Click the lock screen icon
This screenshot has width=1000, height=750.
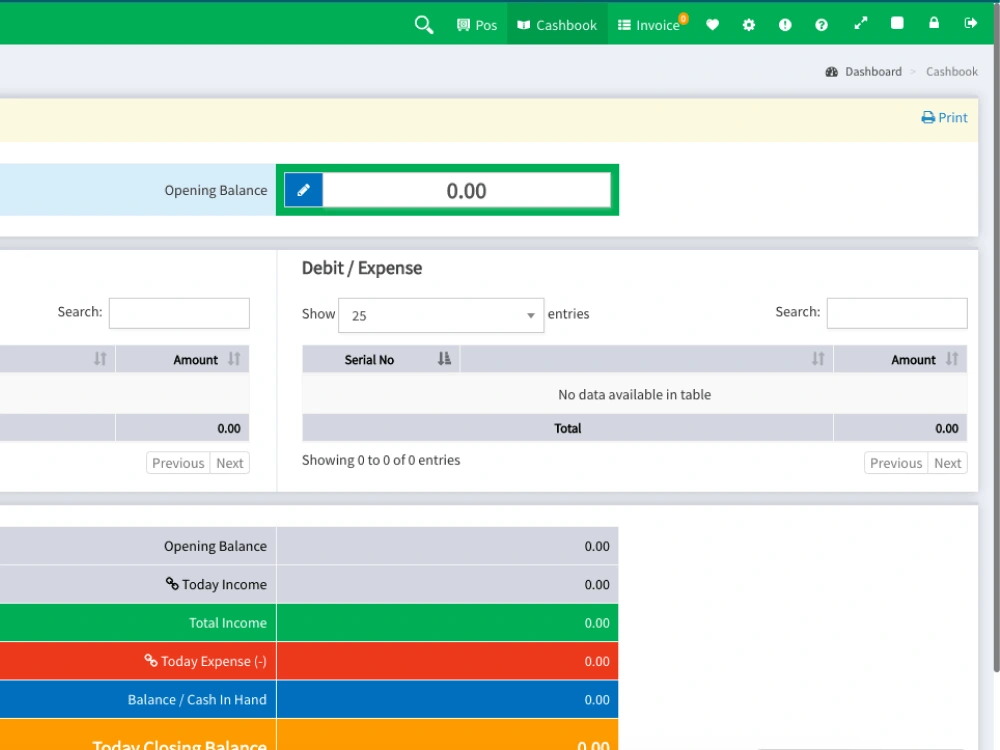coord(934,24)
